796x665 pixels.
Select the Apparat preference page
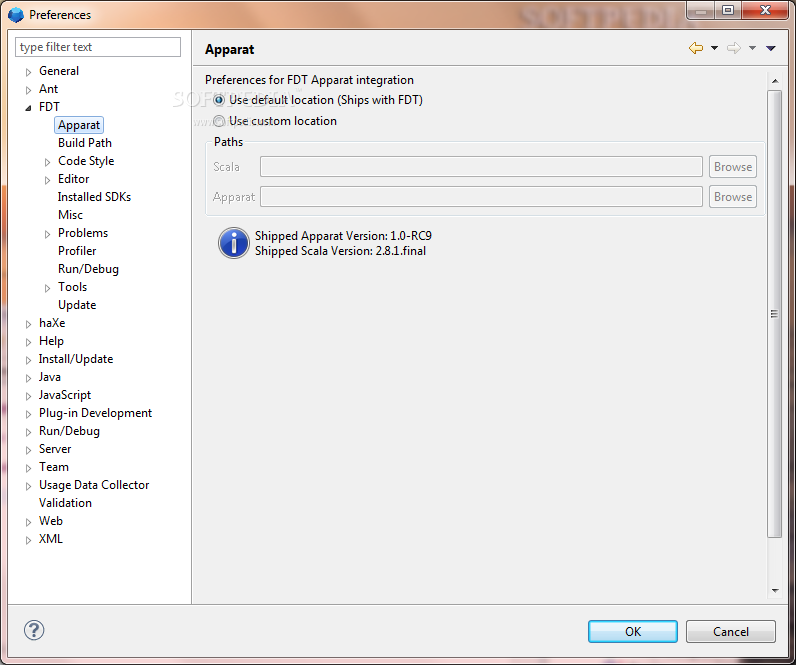(79, 125)
